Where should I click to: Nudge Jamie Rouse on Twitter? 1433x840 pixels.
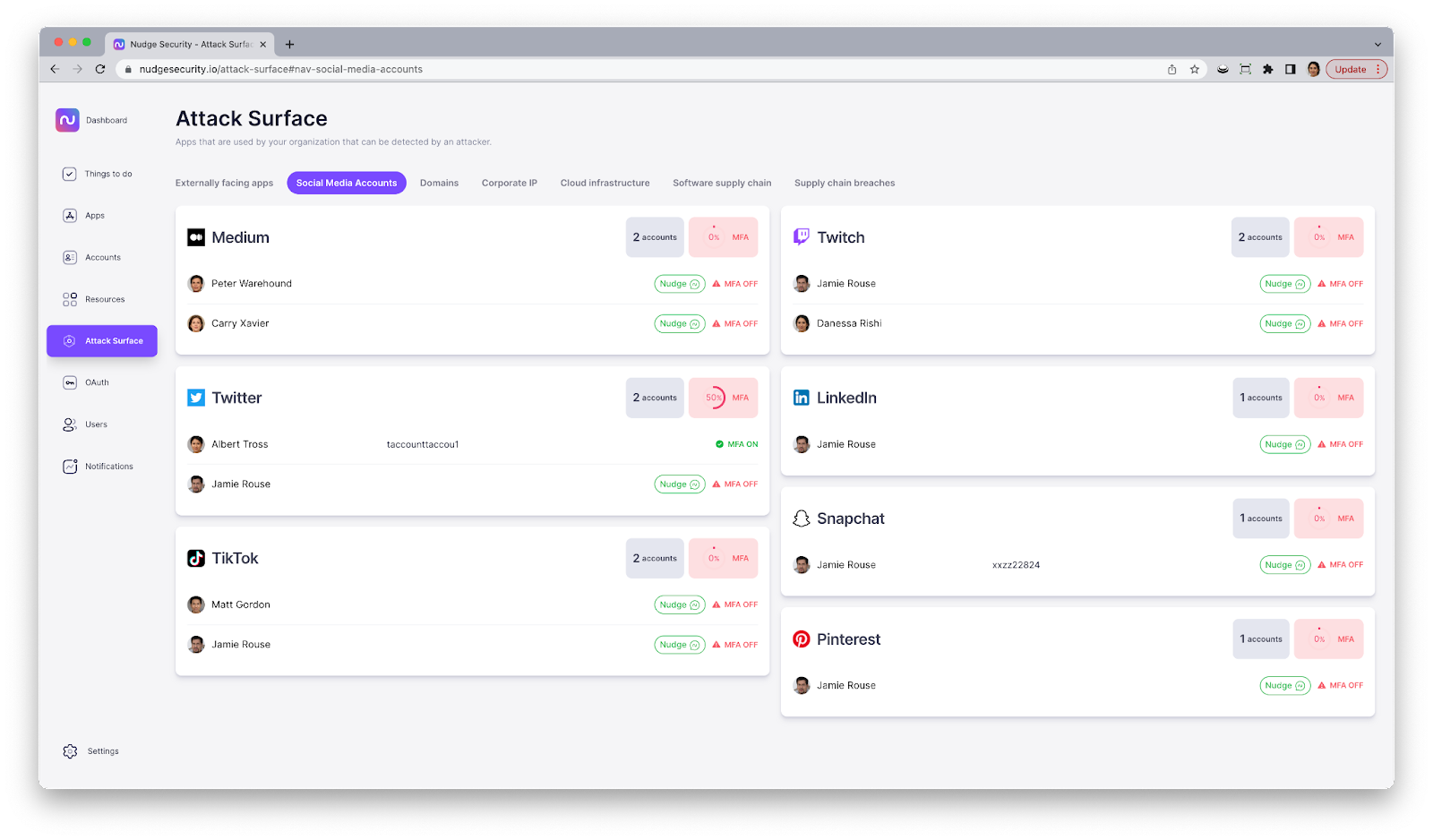680,484
